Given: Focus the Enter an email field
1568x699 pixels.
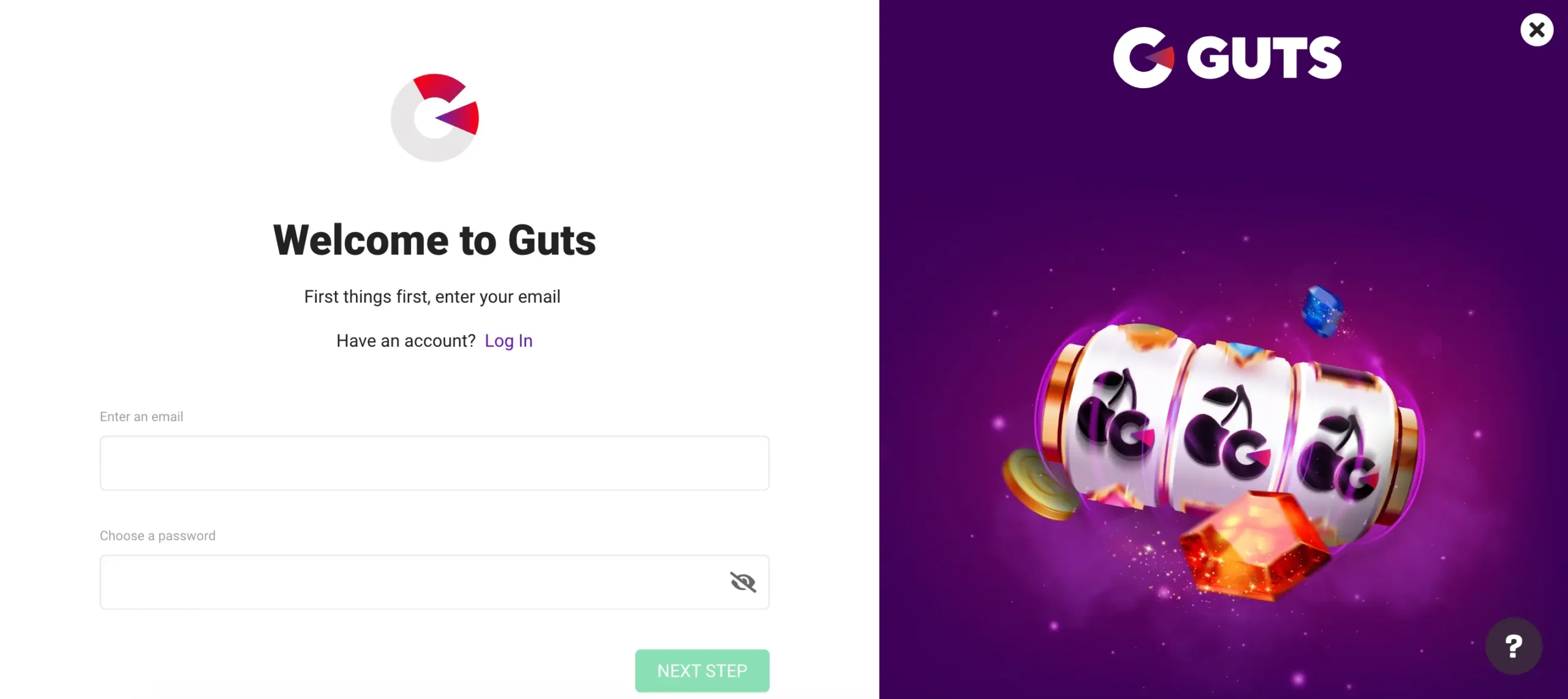Looking at the screenshot, I should [434, 463].
